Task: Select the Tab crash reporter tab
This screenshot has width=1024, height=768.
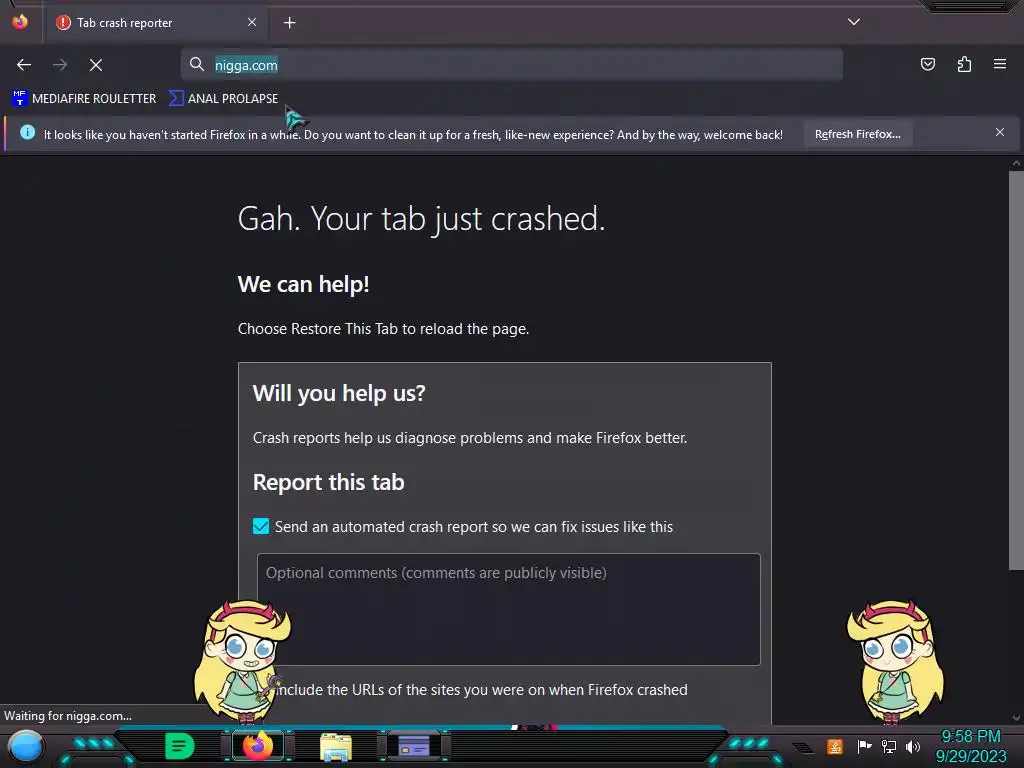Action: [x=157, y=23]
